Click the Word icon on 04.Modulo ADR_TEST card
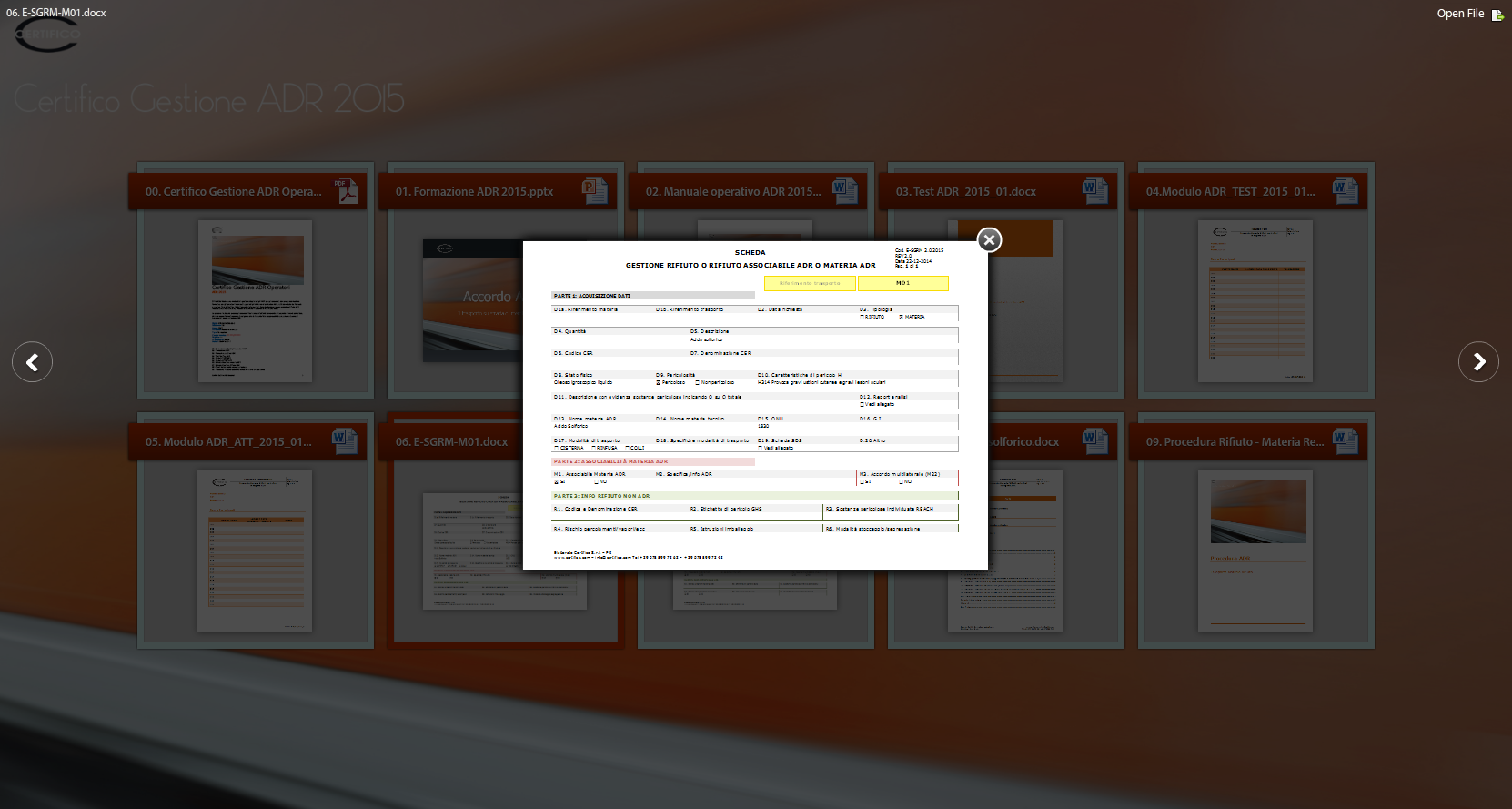 pyautogui.click(x=1345, y=191)
